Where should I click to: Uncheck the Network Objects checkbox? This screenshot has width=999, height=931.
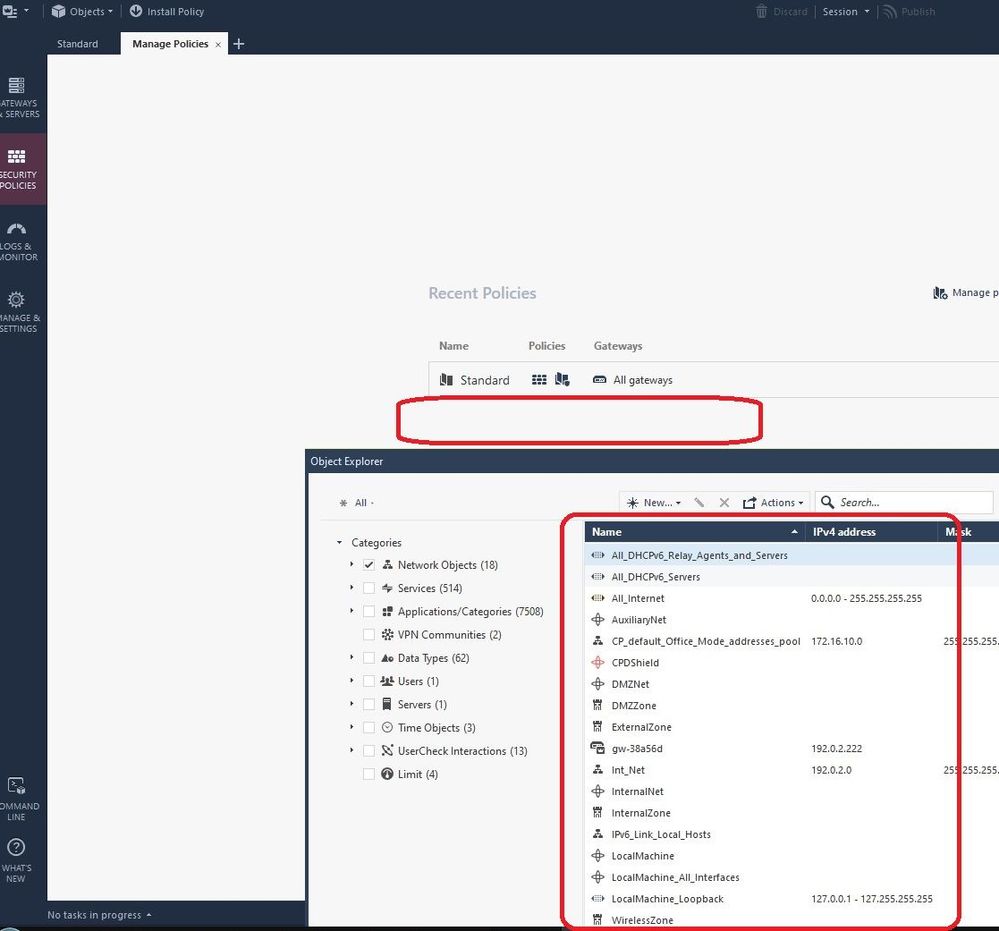[369, 565]
